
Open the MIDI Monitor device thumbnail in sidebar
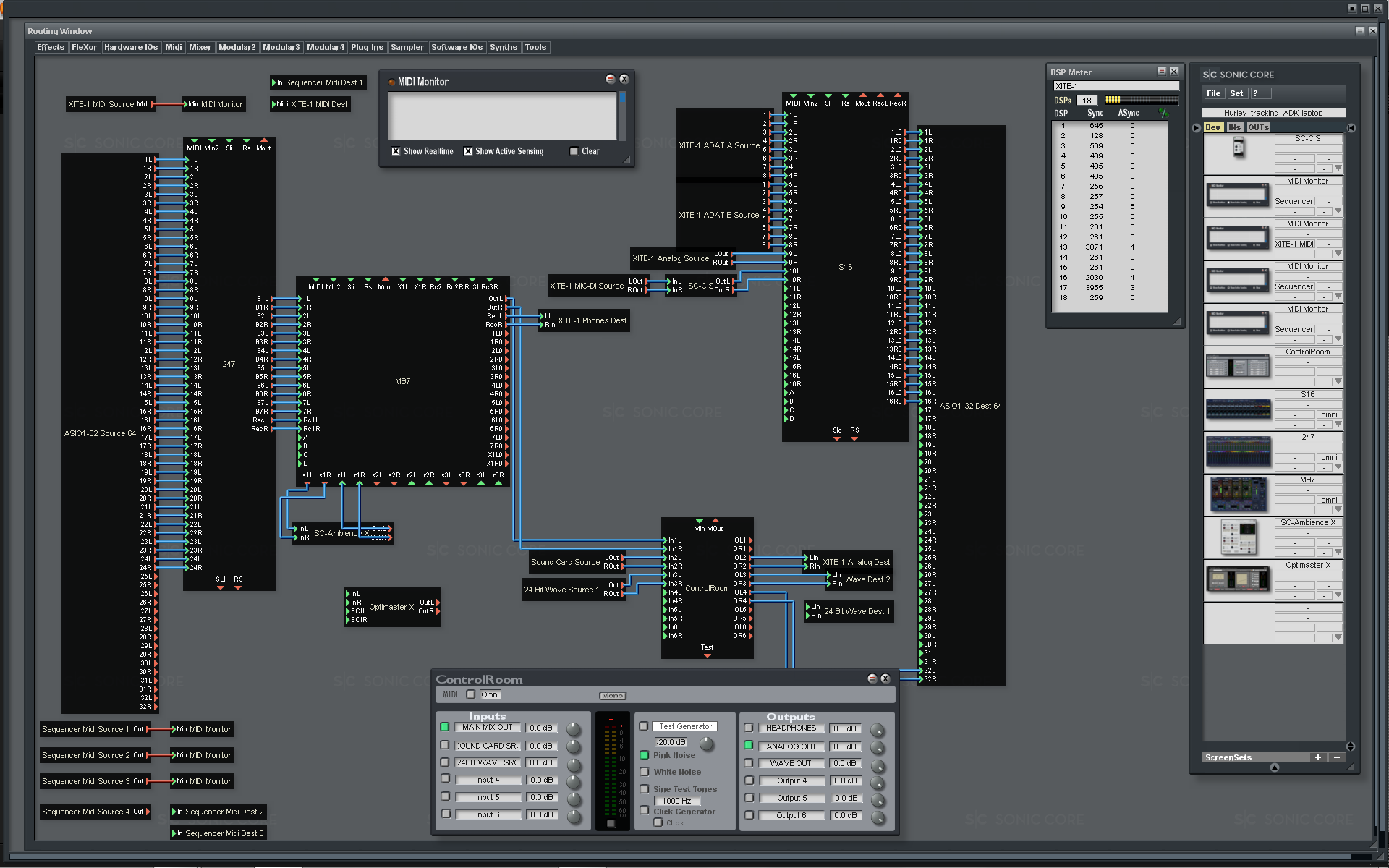(1237, 195)
